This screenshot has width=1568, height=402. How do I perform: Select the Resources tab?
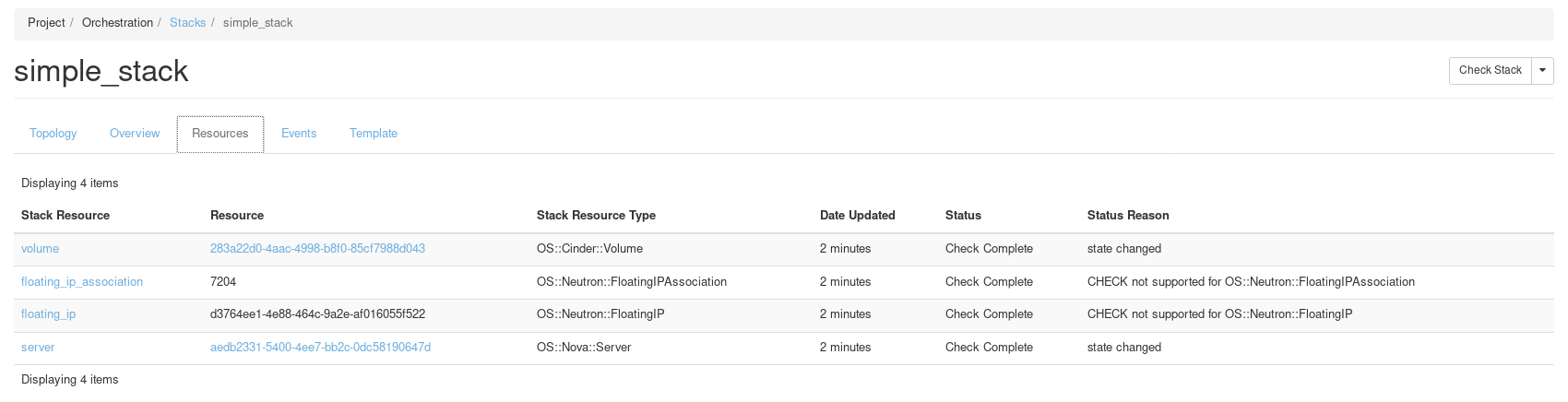click(220, 134)
